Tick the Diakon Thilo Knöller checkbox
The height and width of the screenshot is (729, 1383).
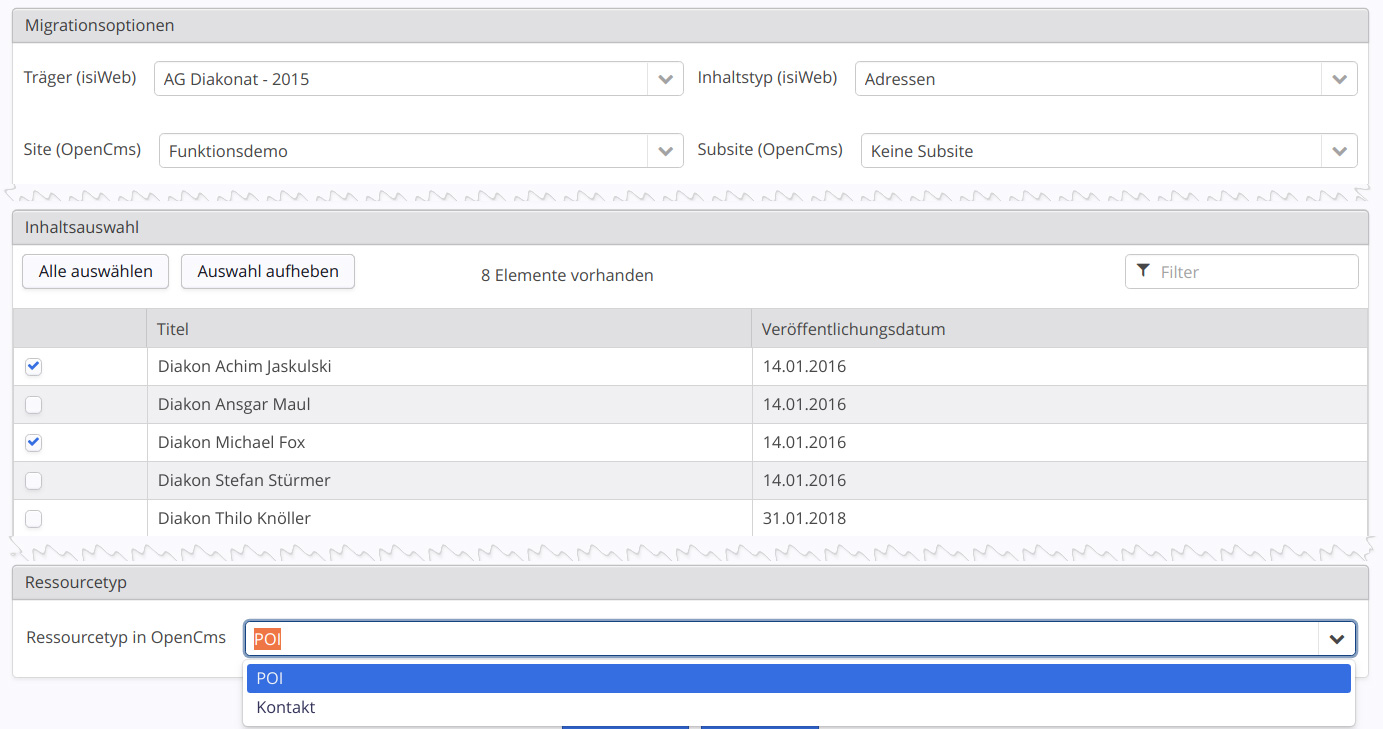[34, 519]
